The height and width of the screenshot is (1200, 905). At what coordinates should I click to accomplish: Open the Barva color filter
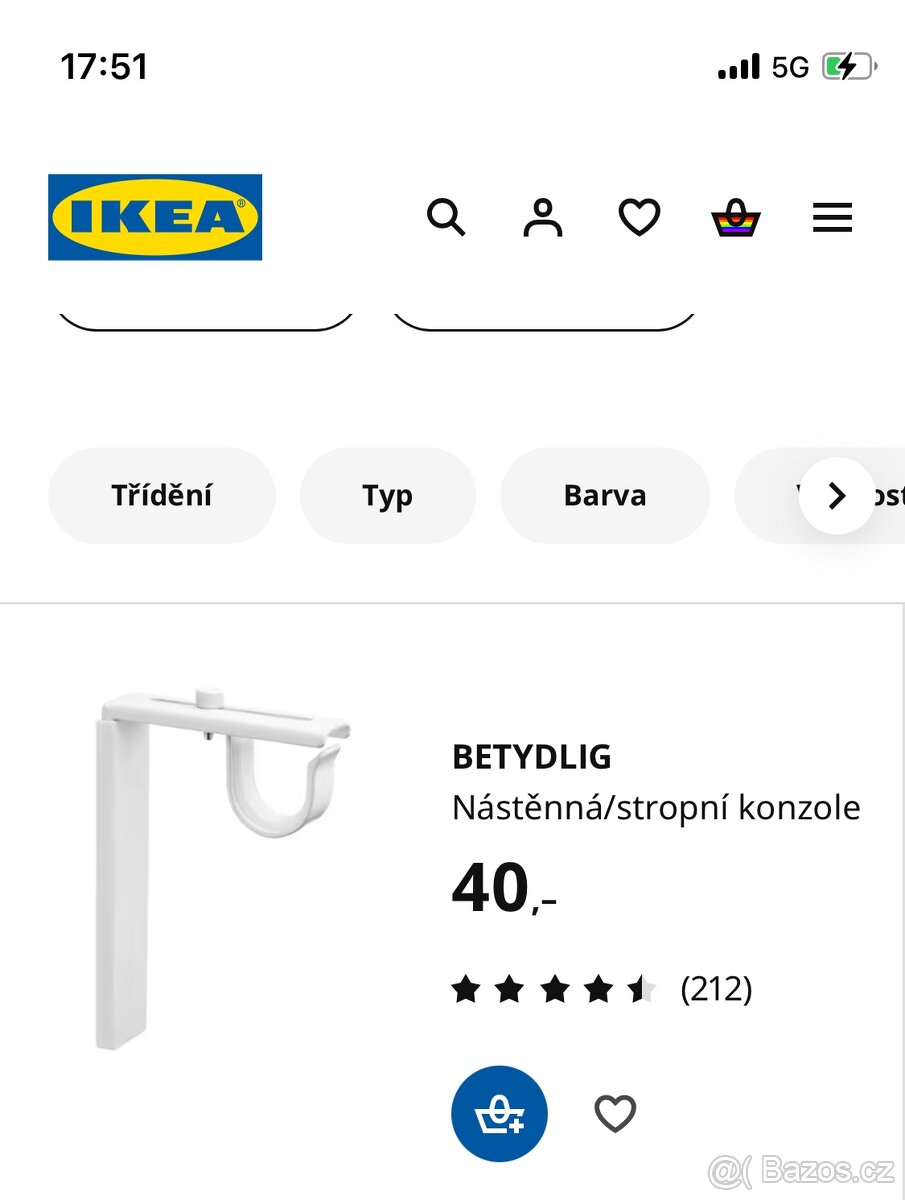tap(605, 495)
